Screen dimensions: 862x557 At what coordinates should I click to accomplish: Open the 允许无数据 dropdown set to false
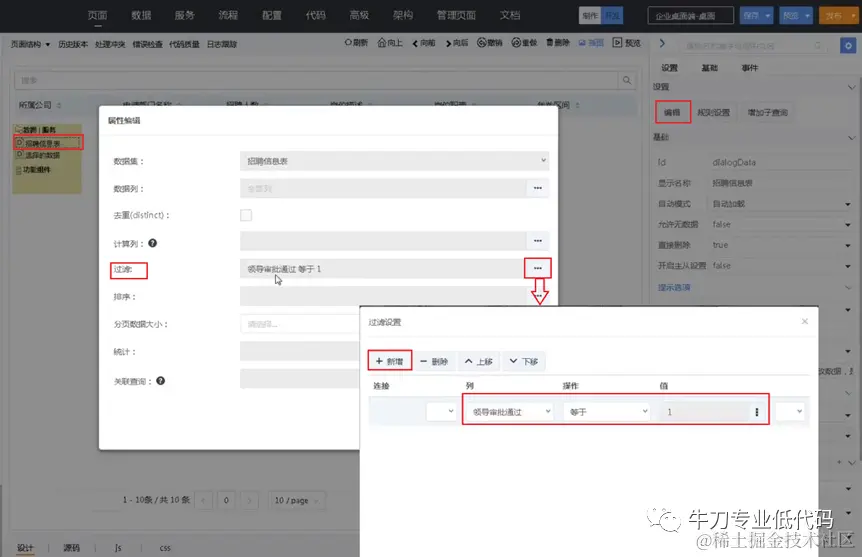(x=781, y=224)
